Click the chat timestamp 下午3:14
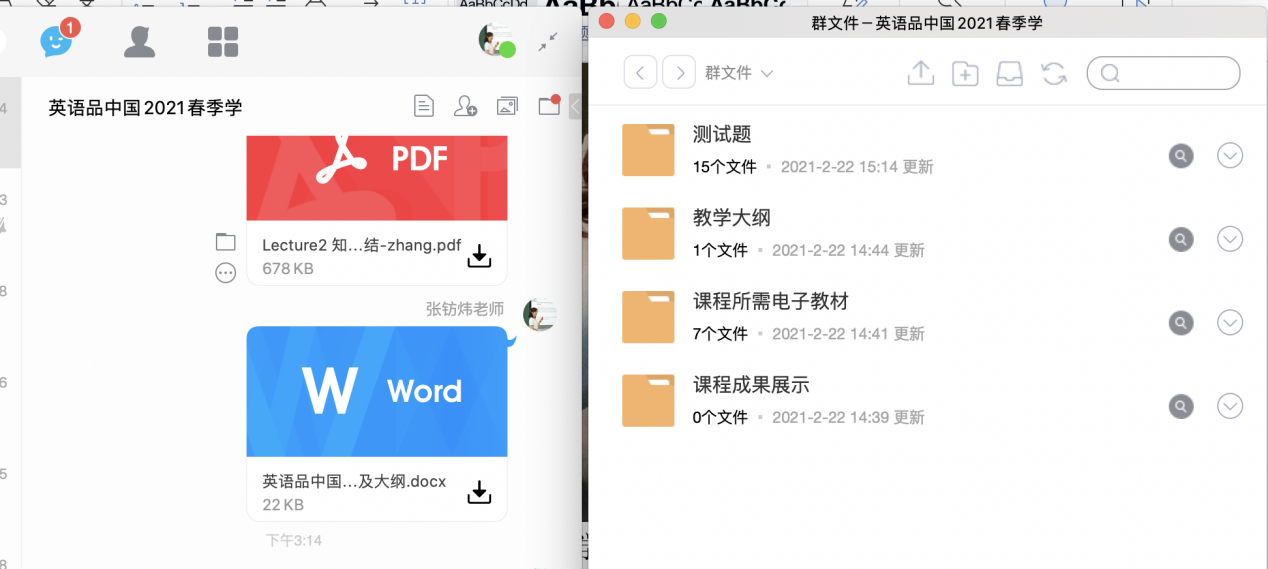The image size is (1268, 569). pyautogui.click(x=294, y=540)
